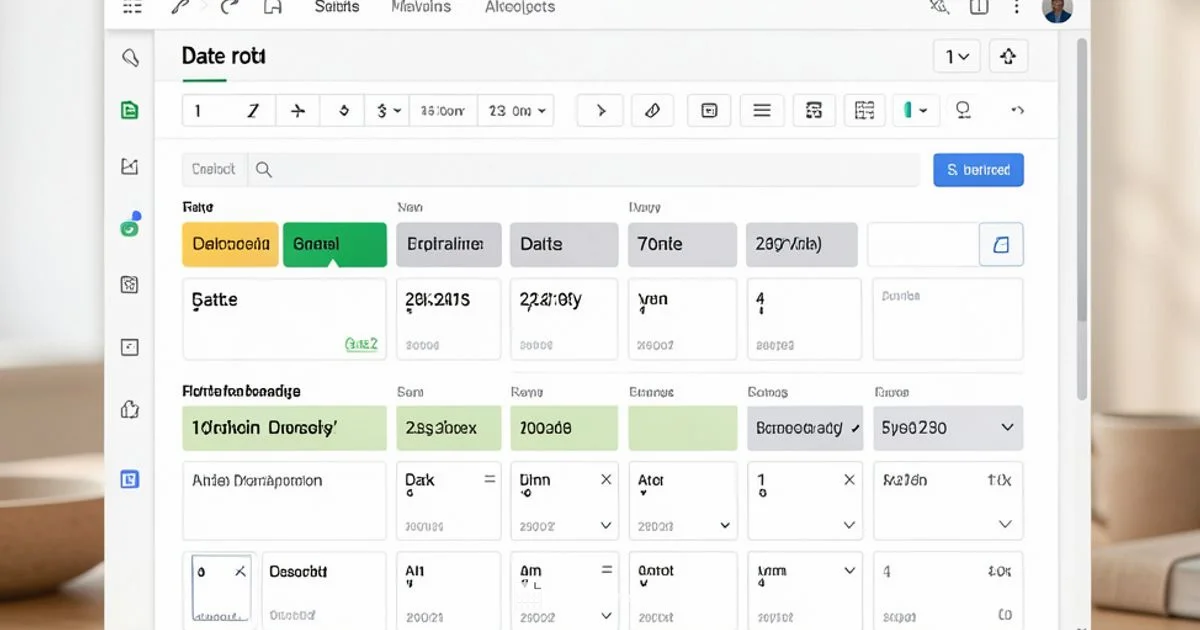Click the strikethrough formatting icon
The width and height of the screenshot is (1200, 630).
coord(297,110)
